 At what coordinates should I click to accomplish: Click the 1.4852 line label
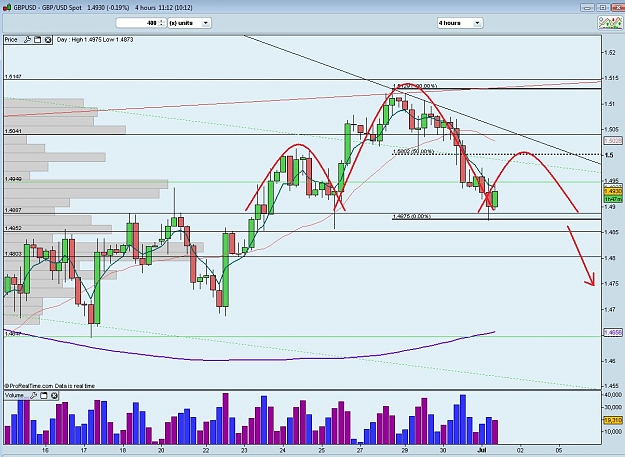click(13, 228)
